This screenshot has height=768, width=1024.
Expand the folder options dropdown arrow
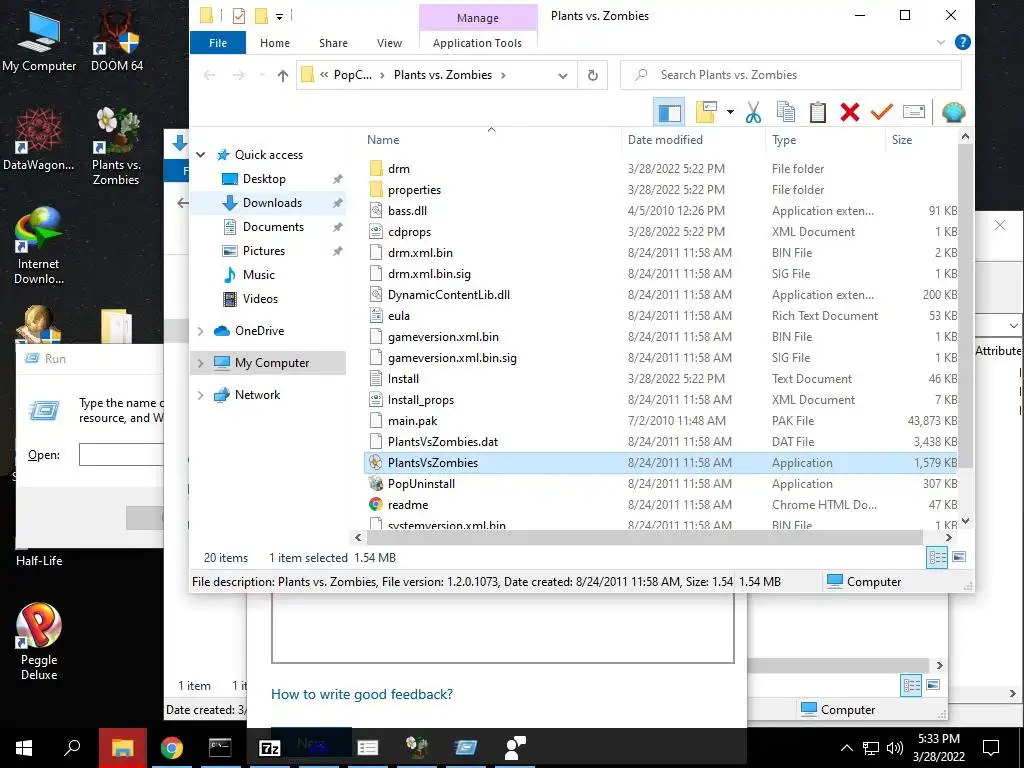[x=730, y=112]
